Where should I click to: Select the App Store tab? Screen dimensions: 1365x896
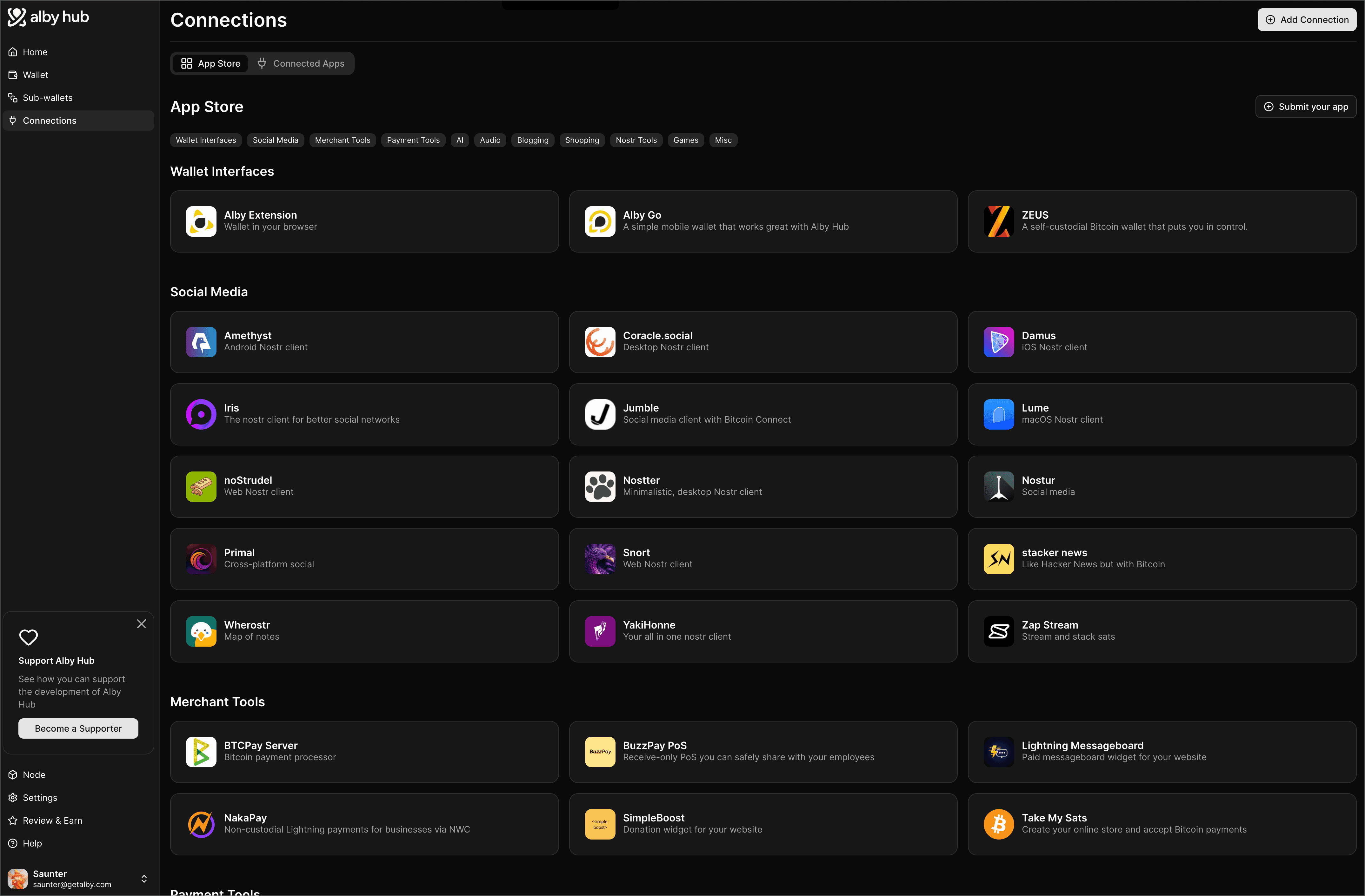[x=210, y=64]
